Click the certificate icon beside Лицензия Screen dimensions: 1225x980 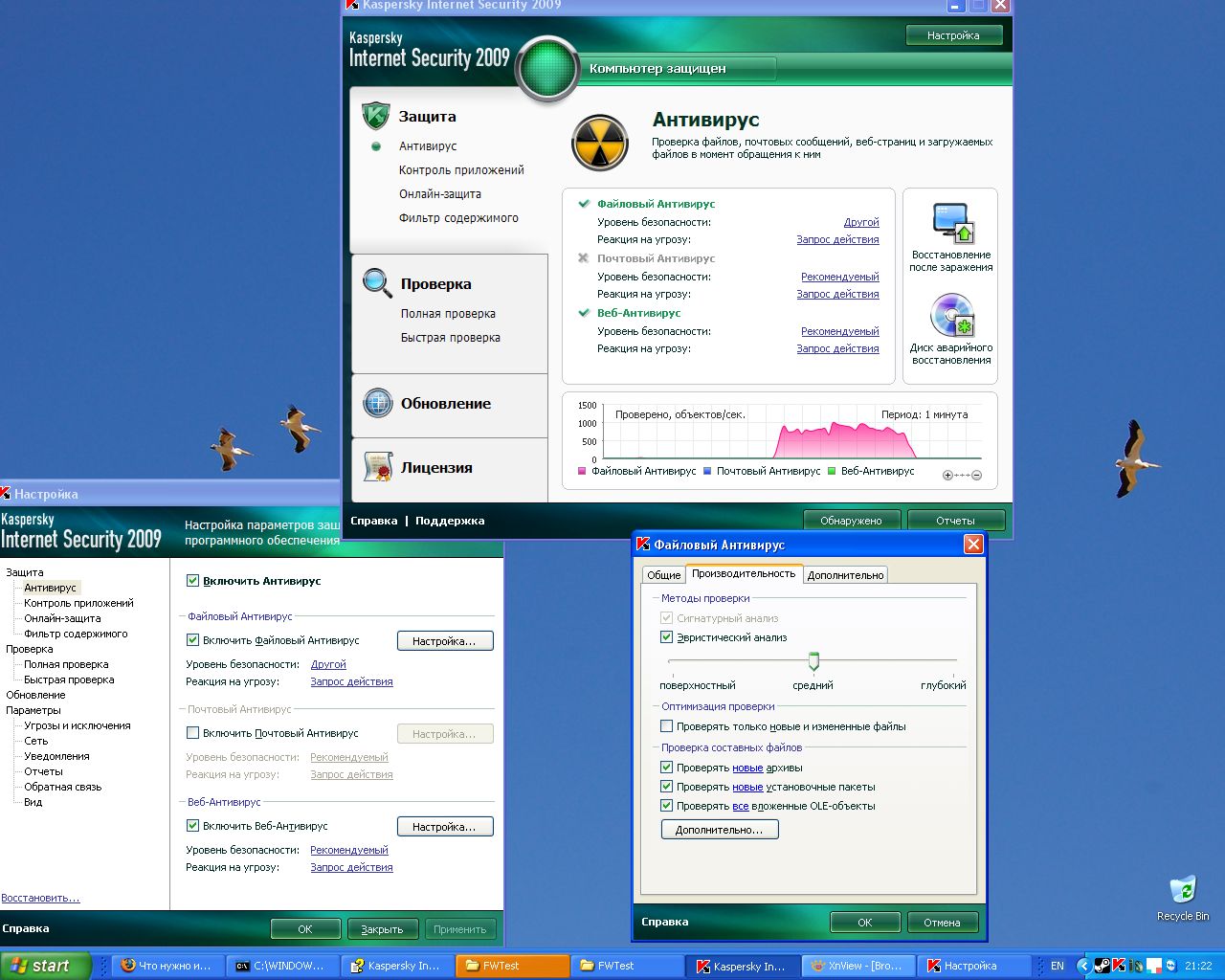[x=378, y=467]
